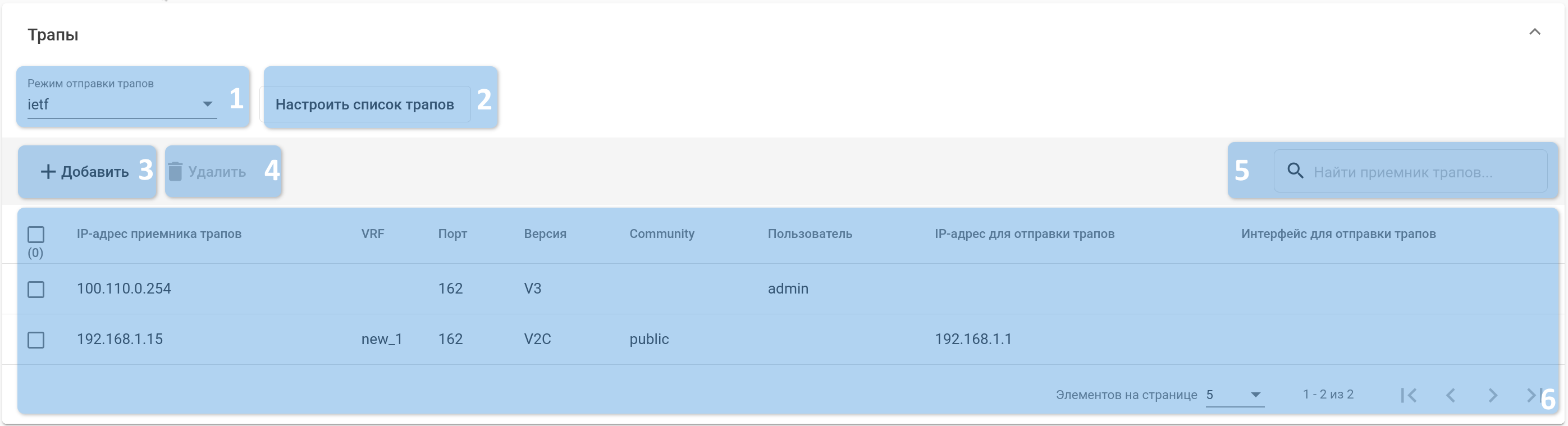This screenshot has width=1568, height=426.
Task: Click the Добавить button
Action: click(85, 172)
